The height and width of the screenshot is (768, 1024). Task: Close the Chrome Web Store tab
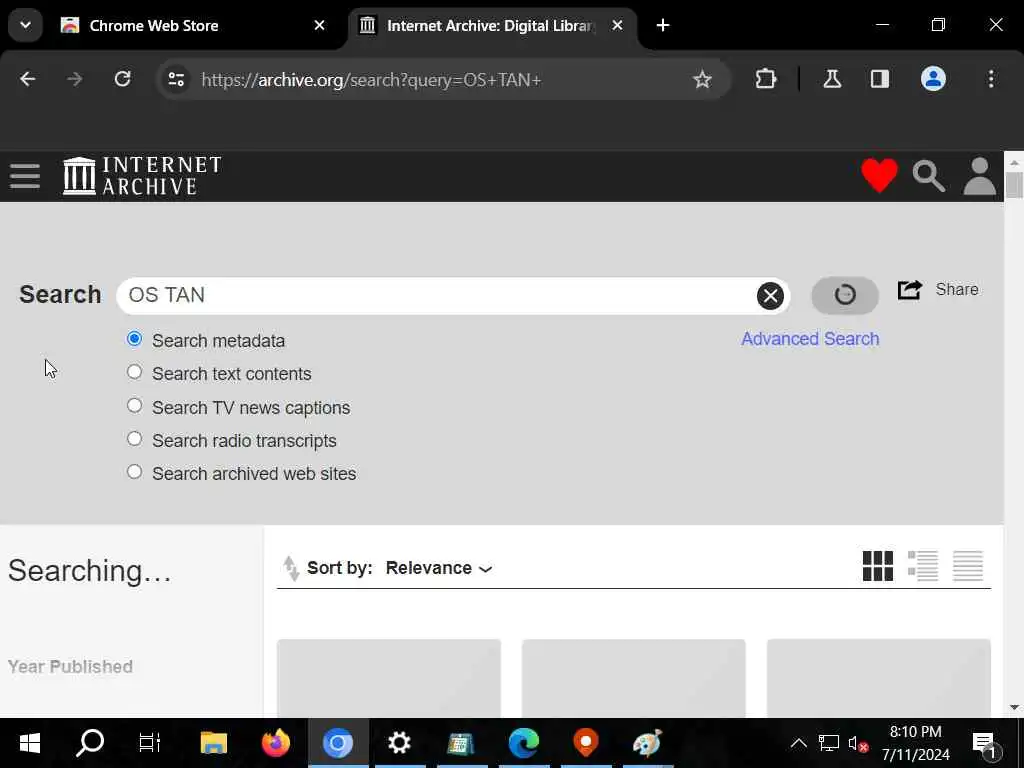pyautogui.click(x=319, y=25)
